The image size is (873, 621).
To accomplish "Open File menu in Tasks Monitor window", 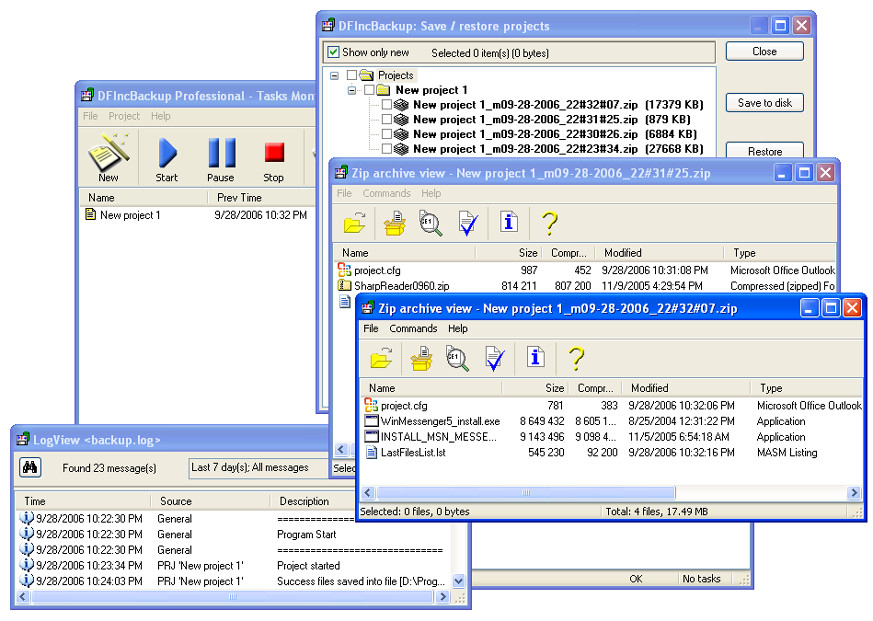I will tap(90, 116).
